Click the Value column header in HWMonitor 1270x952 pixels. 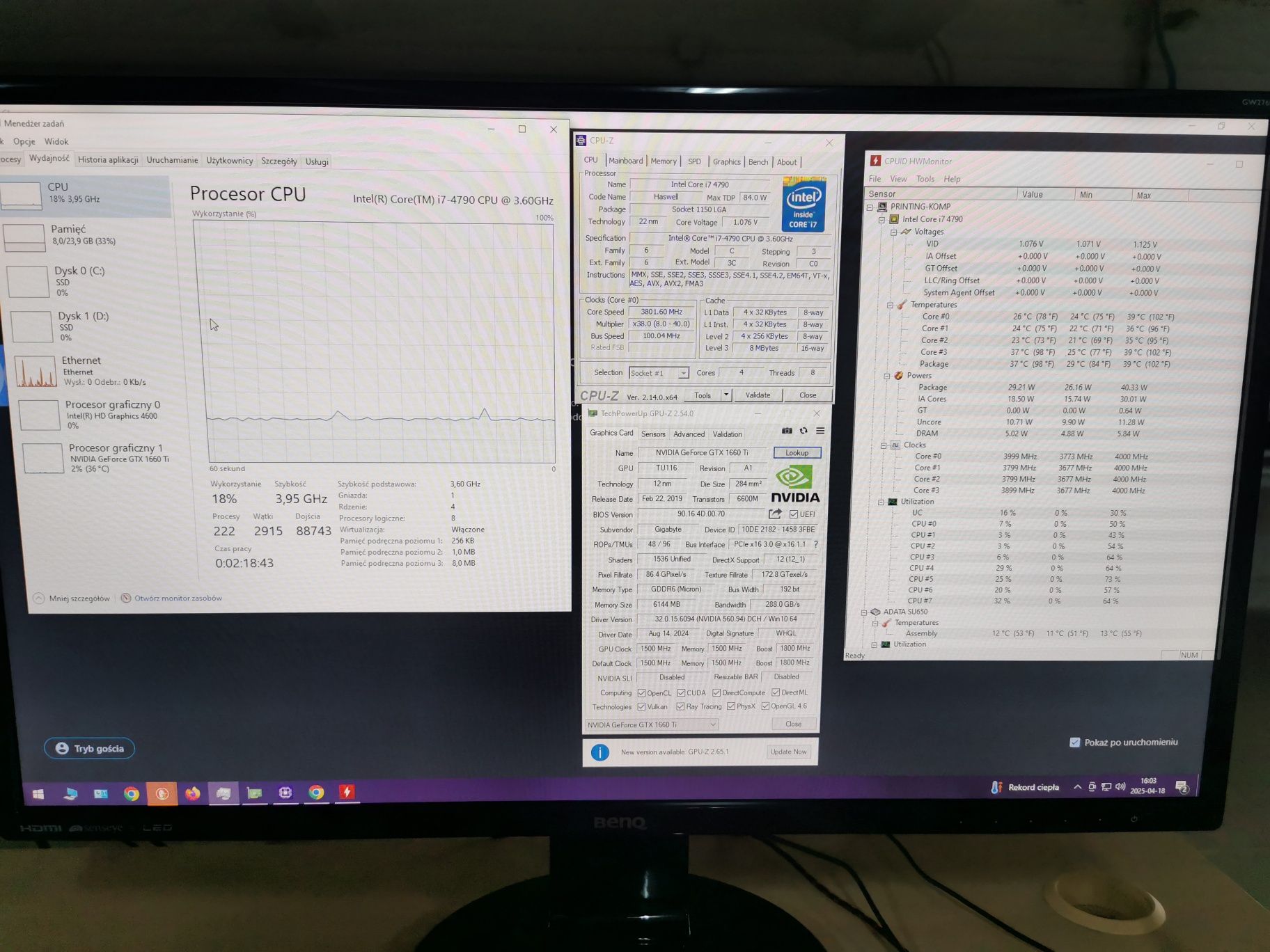(1046, 195)
